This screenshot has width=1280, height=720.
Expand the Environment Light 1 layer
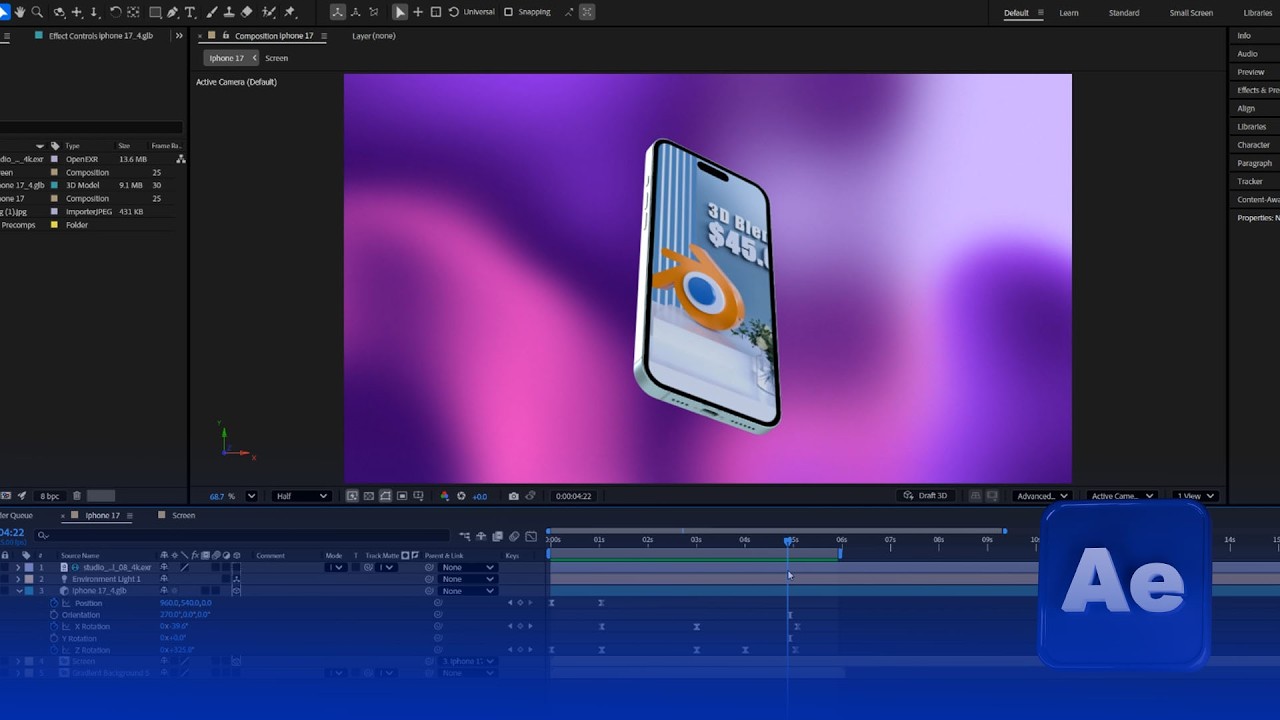pos(18,579)
